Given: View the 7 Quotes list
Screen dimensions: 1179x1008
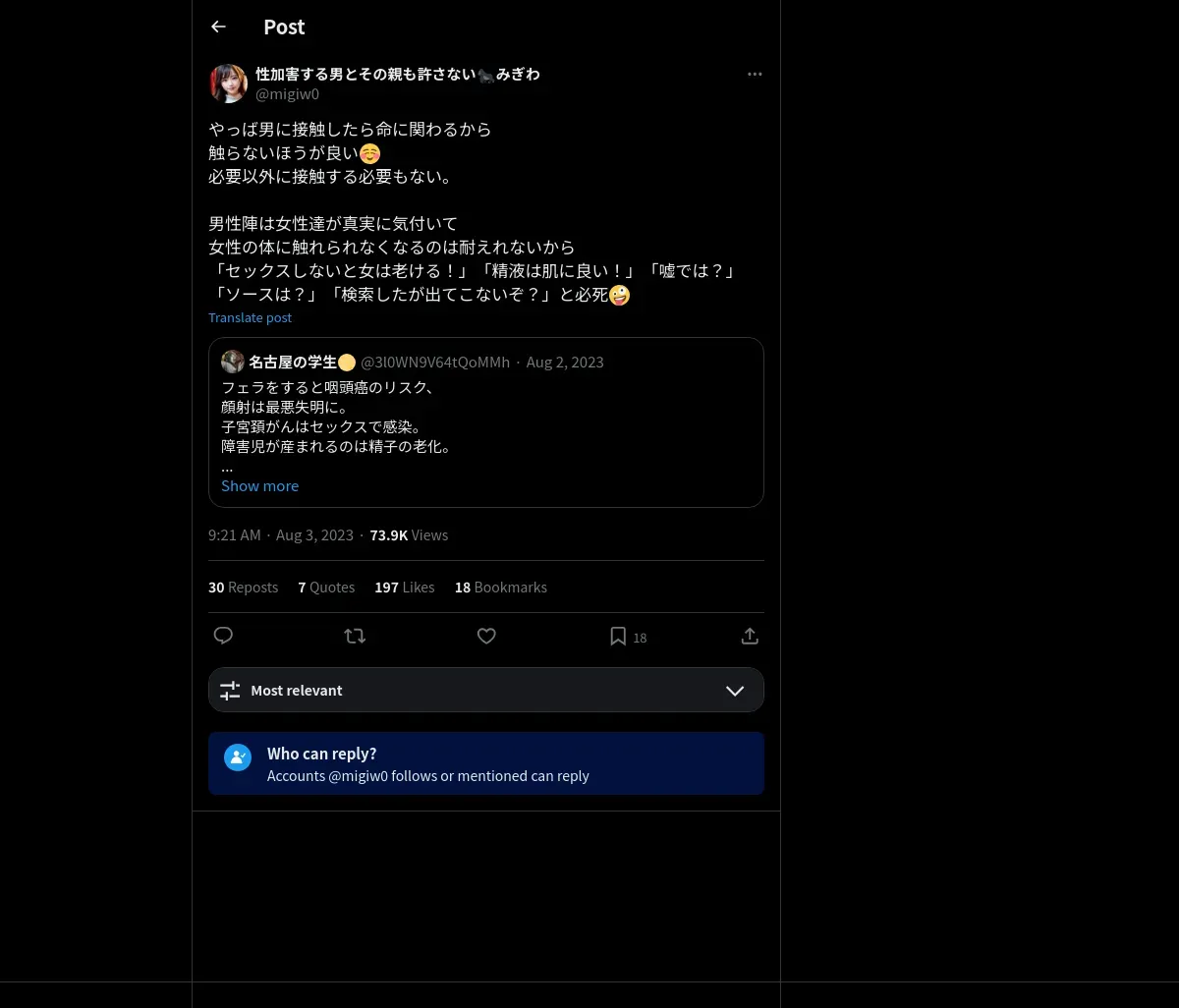Looking at the screenshot, I should pos(326,588).
